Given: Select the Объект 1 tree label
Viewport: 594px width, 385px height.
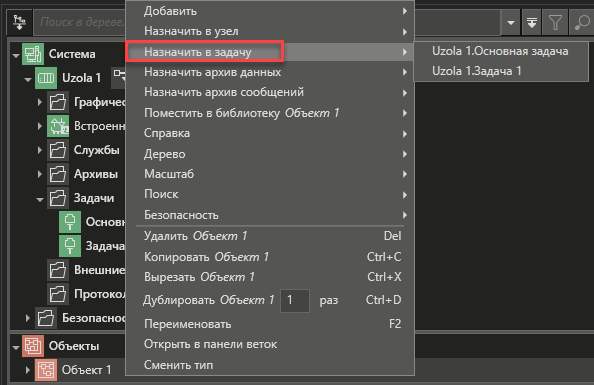Looking at the screenshot, I should [87, 369].
